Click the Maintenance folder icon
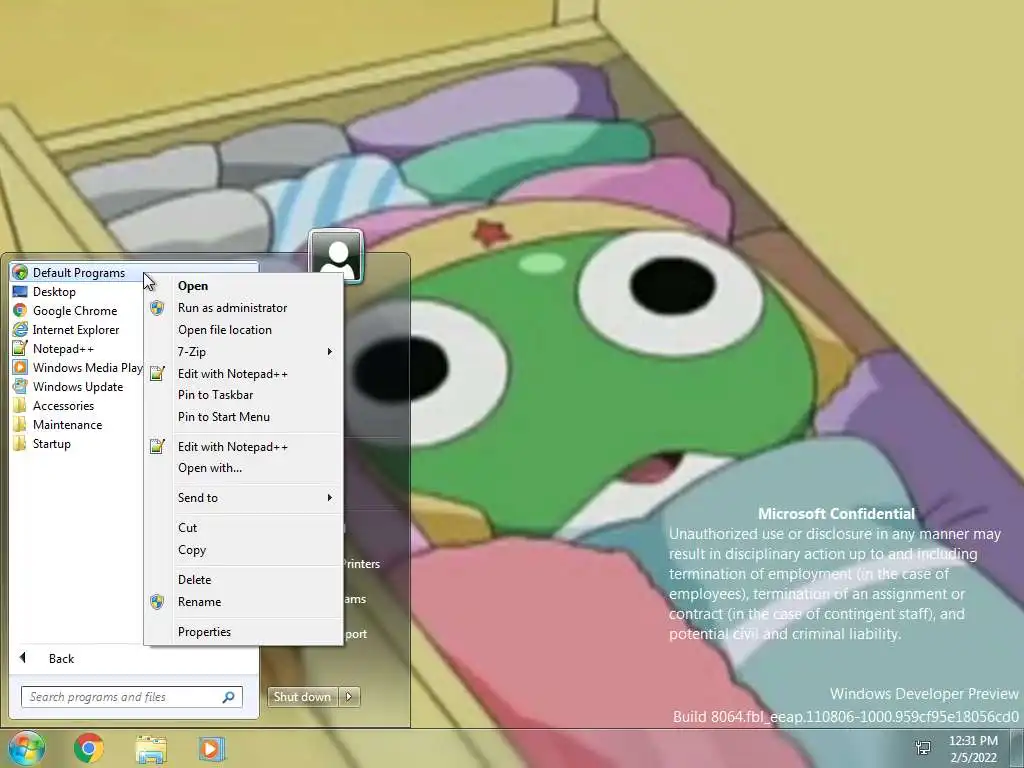 click(20, 424)
